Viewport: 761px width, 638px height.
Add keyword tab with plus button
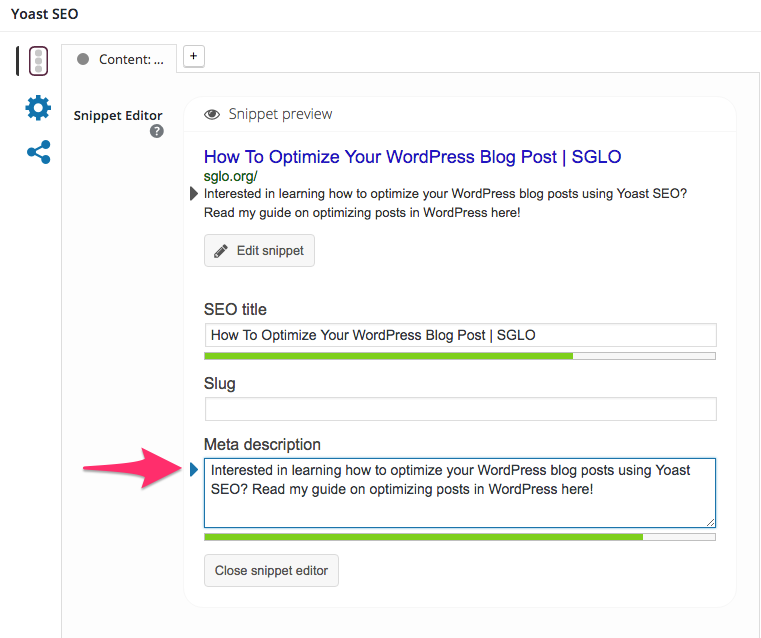[x=194, y=56]
